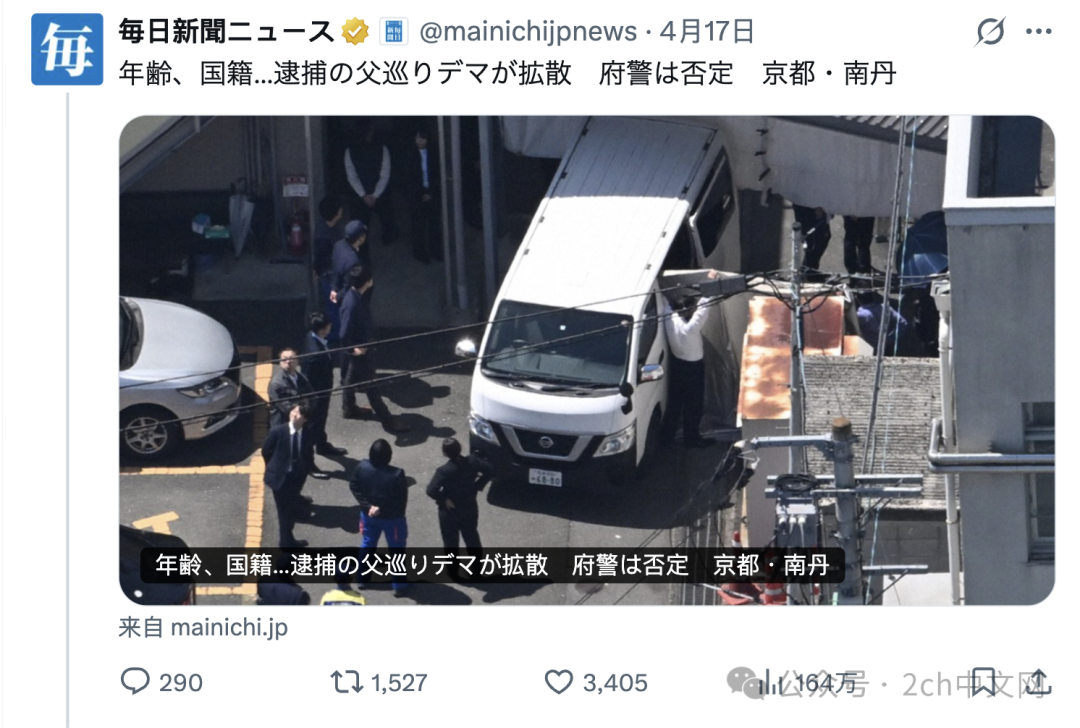The height and width of the screenshot is (728, 1080).
Task: Click the small blue affiliate badge icon
Action: pyautogui.click(x=394, y=32)
